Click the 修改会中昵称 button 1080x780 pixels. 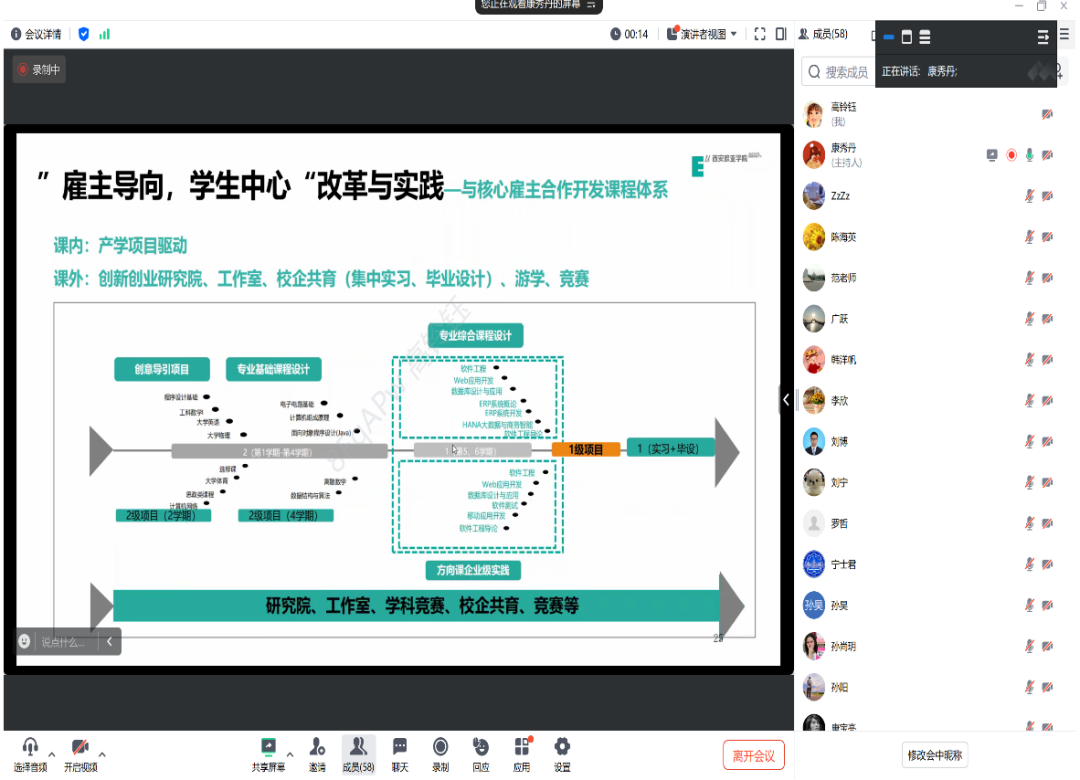(935, 756)
